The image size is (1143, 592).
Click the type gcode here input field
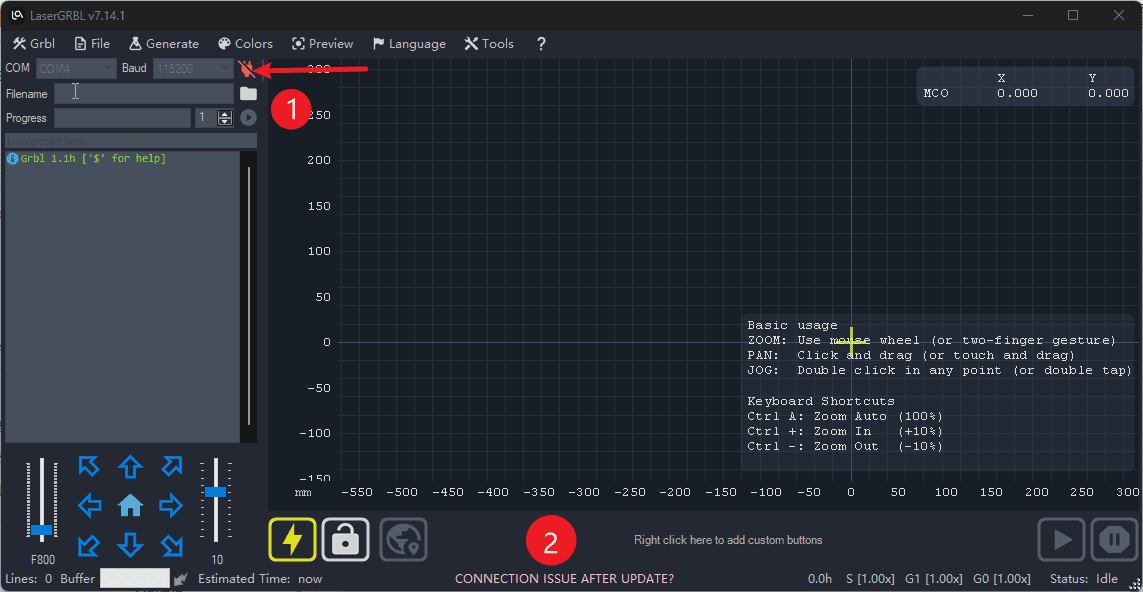tap(130, 141)
